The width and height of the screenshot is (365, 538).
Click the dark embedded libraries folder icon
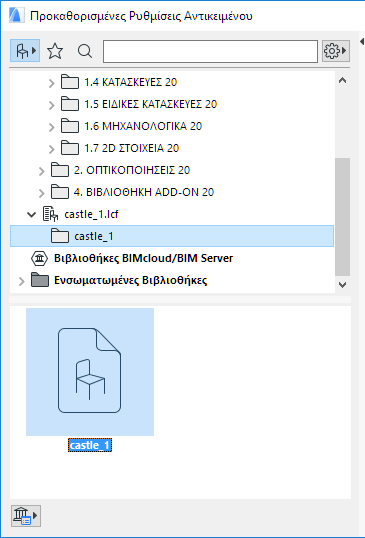[40, 280]
